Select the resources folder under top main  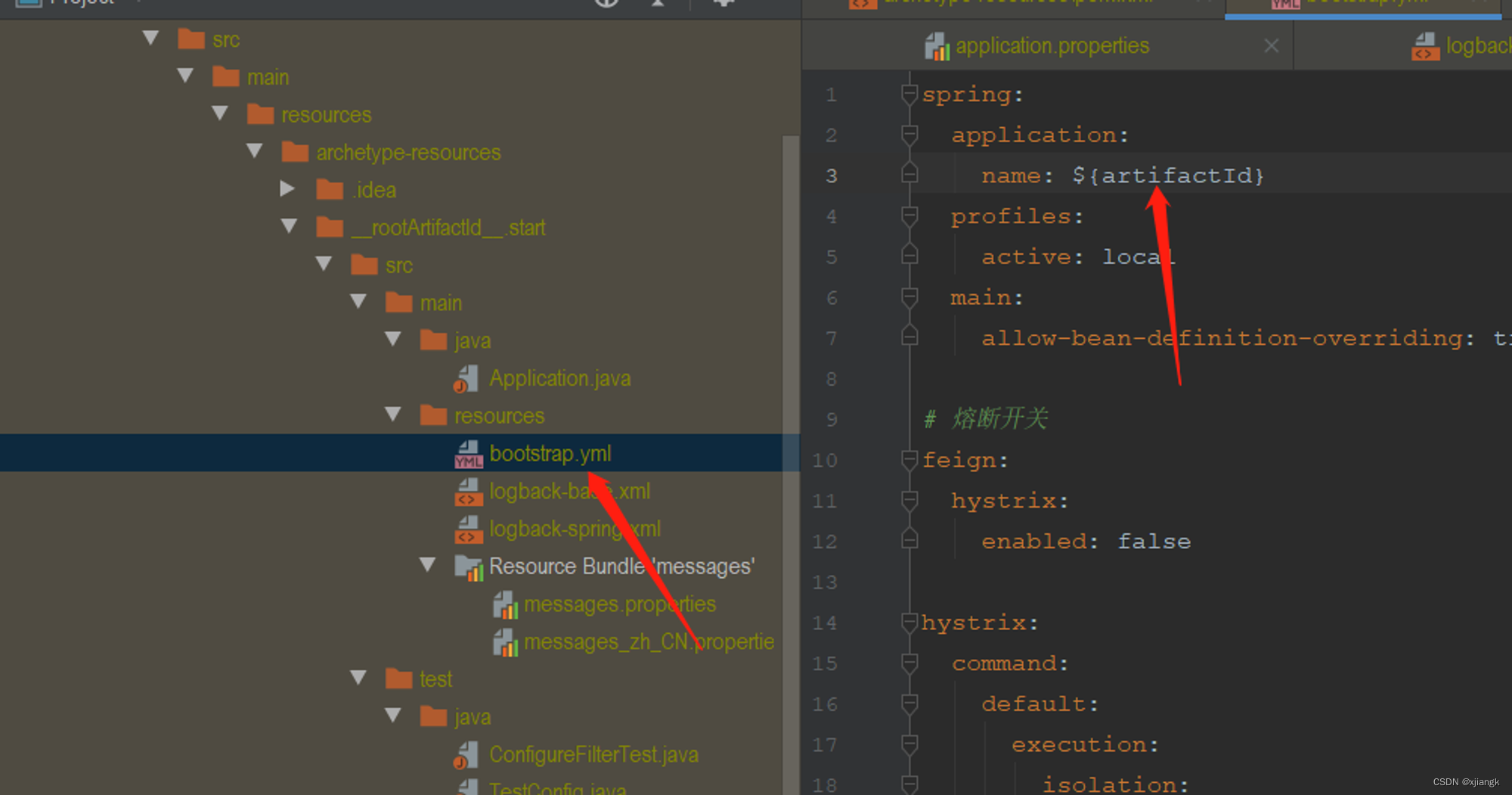click(326, 115)
